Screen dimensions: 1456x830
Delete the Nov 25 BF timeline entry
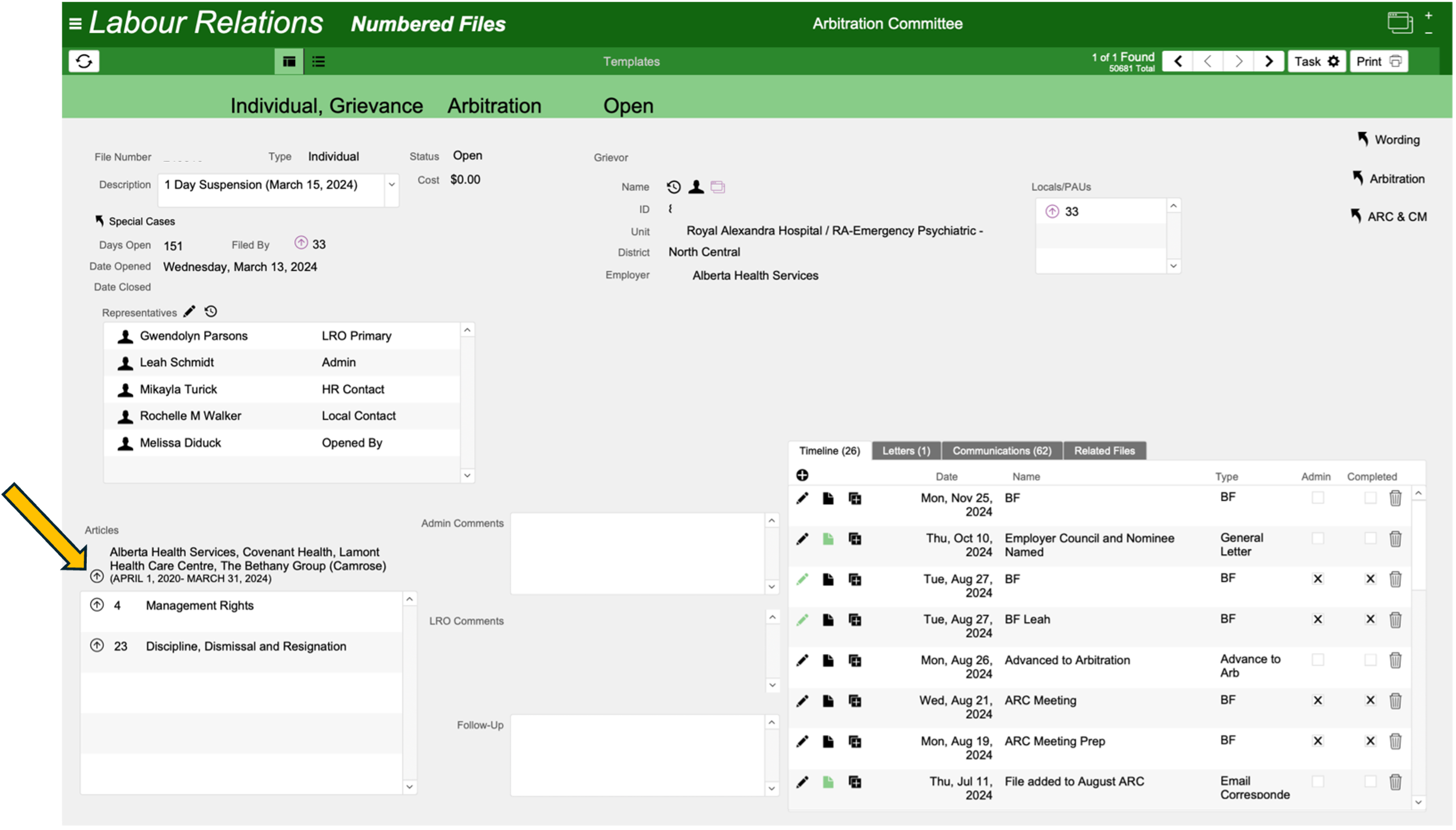pyautogui.click(x=1395, y=498)
